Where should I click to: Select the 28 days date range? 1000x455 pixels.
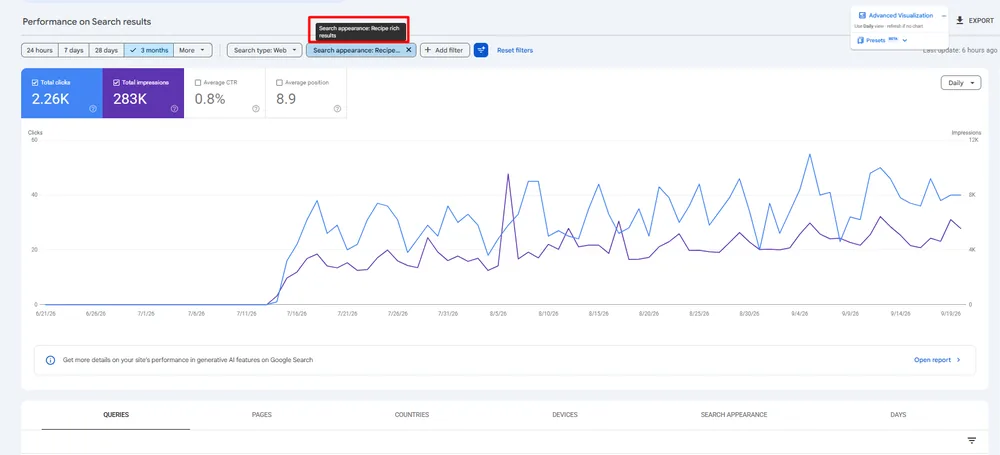click(107, 50)
